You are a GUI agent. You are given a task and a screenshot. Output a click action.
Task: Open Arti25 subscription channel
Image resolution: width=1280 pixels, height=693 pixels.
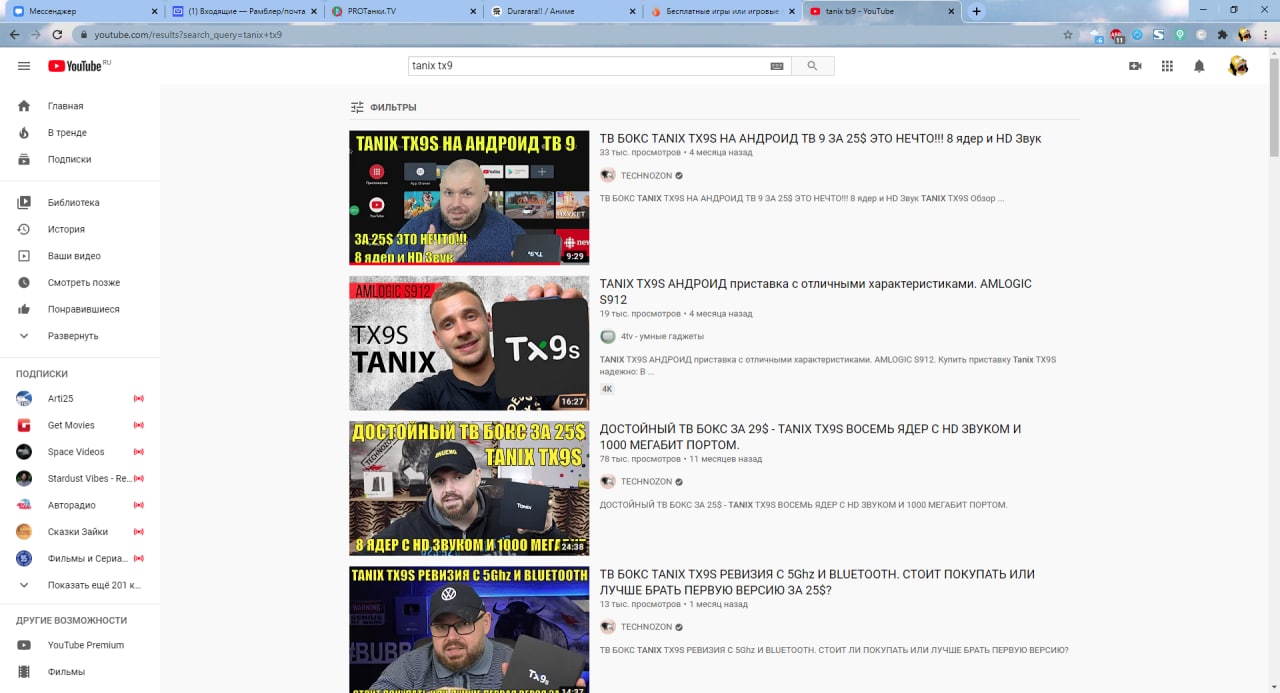tap(80, 398)
